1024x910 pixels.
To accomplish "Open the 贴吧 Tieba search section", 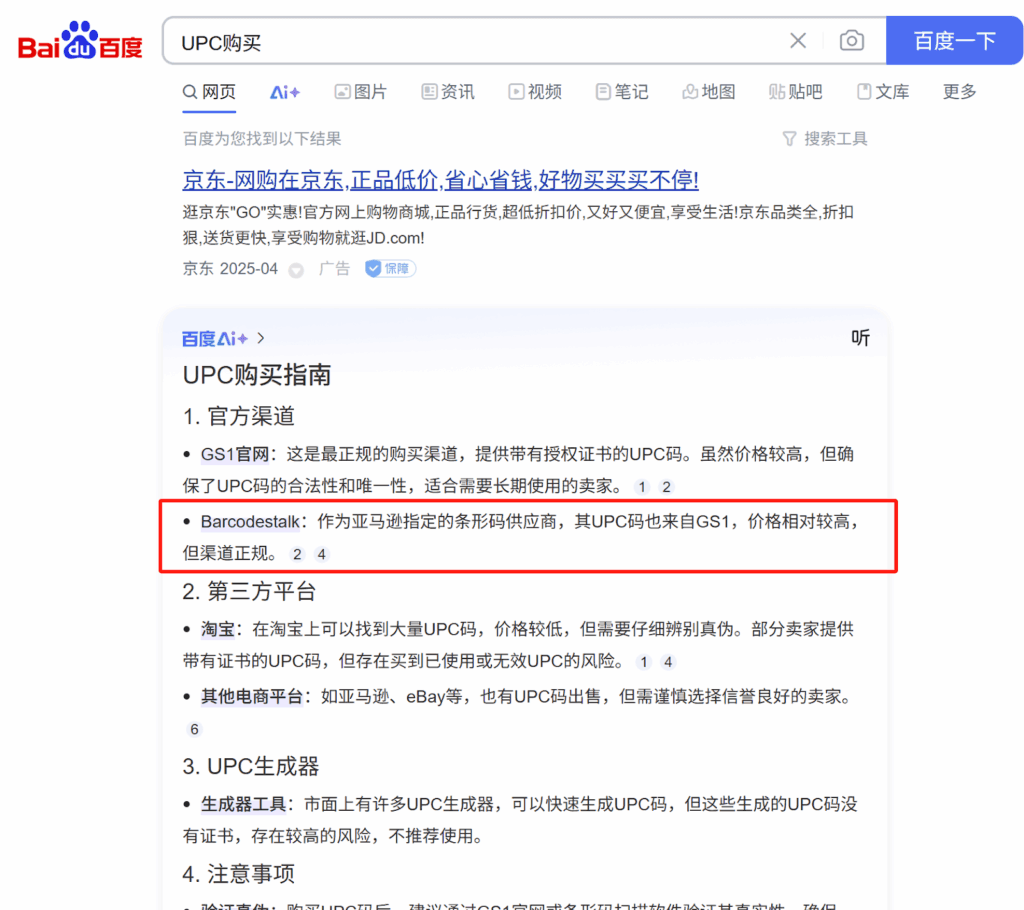I will 795,91.
